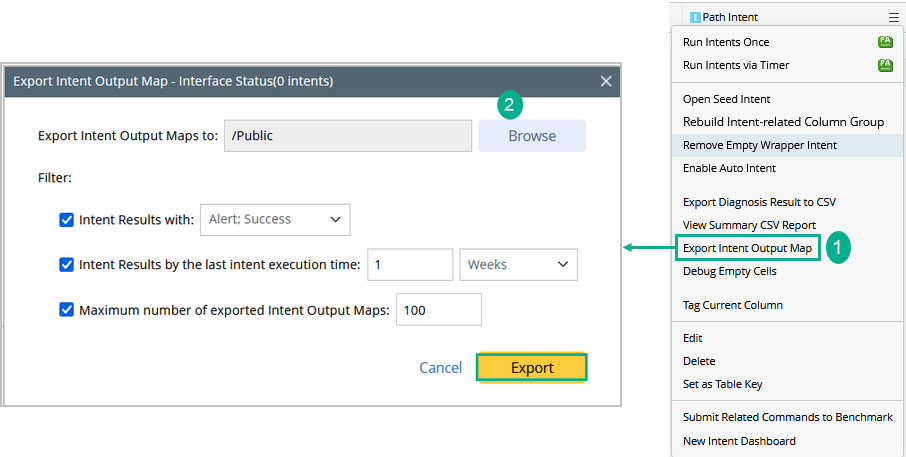Uncheck the last intent execution time filter
This screenshot has height=457, width=906.
click(x=67, y=265)
